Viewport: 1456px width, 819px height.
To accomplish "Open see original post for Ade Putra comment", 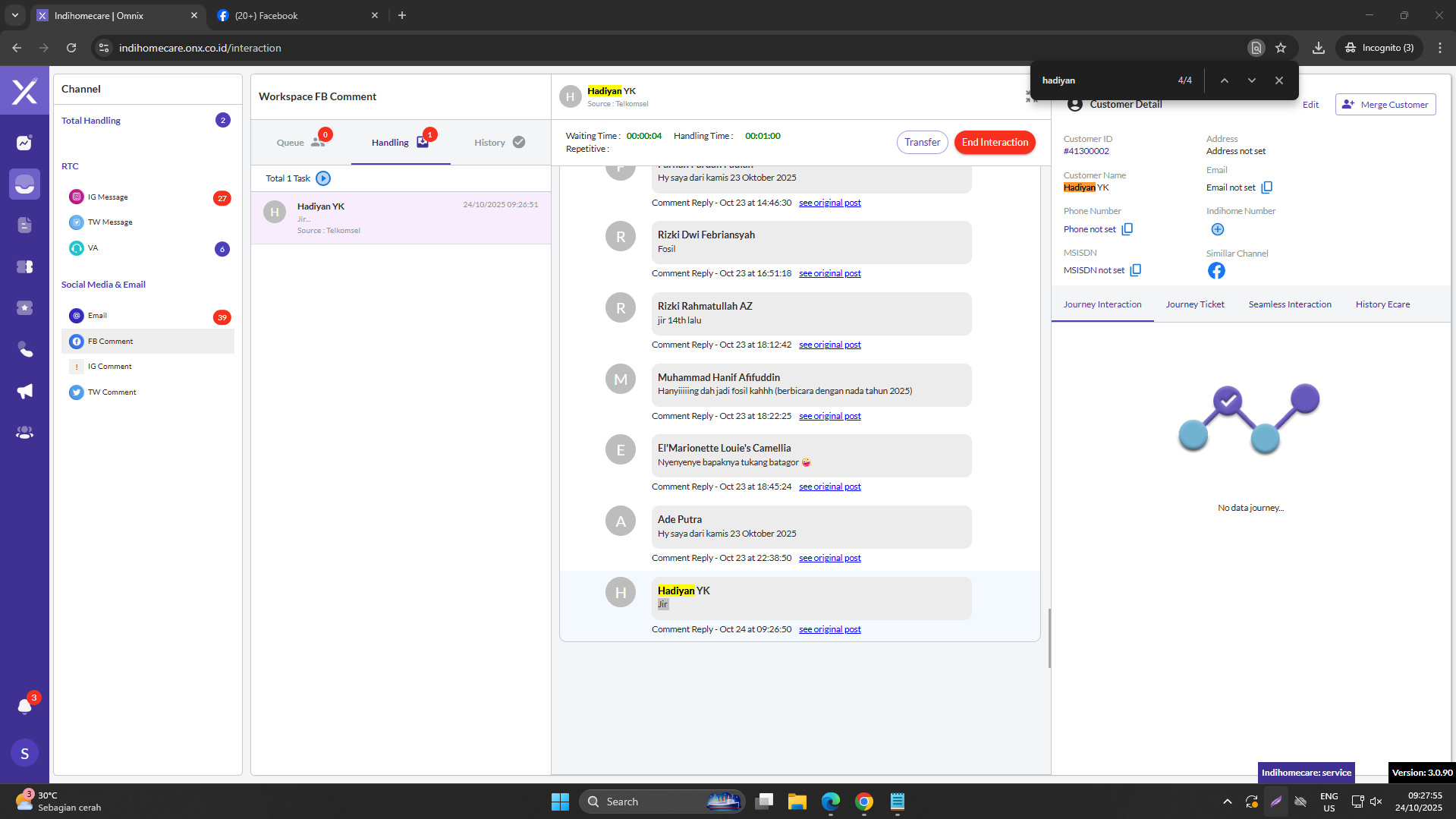I will tap(829, 559).
